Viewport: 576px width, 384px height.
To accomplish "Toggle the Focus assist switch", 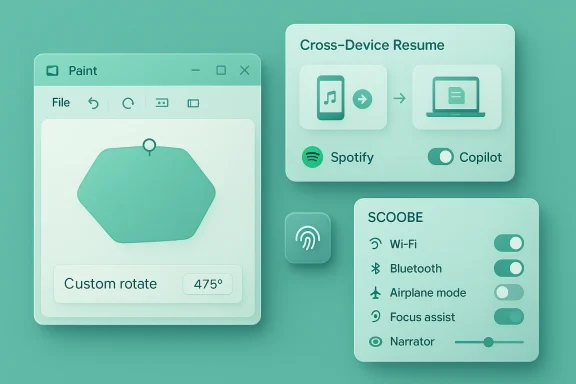I will 509,317.
